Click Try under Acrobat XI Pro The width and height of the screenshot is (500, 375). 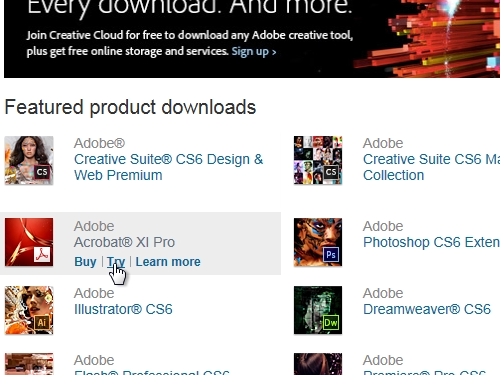point(116,262)
